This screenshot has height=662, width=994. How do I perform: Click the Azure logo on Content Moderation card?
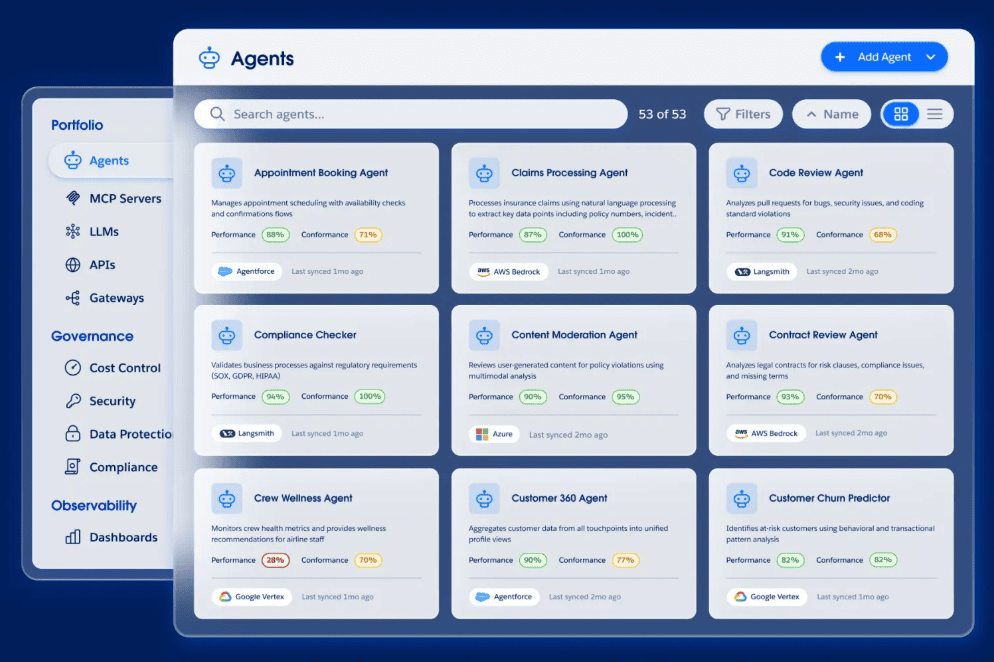click(x=482, y=434)
